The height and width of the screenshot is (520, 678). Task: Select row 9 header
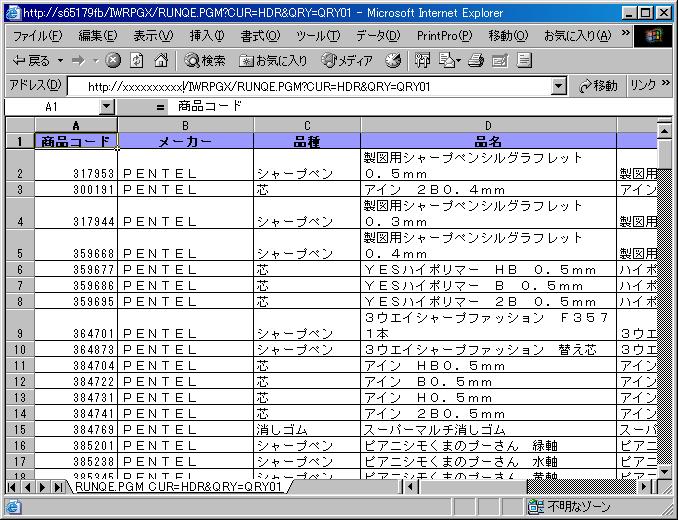(x=20, y=325)
